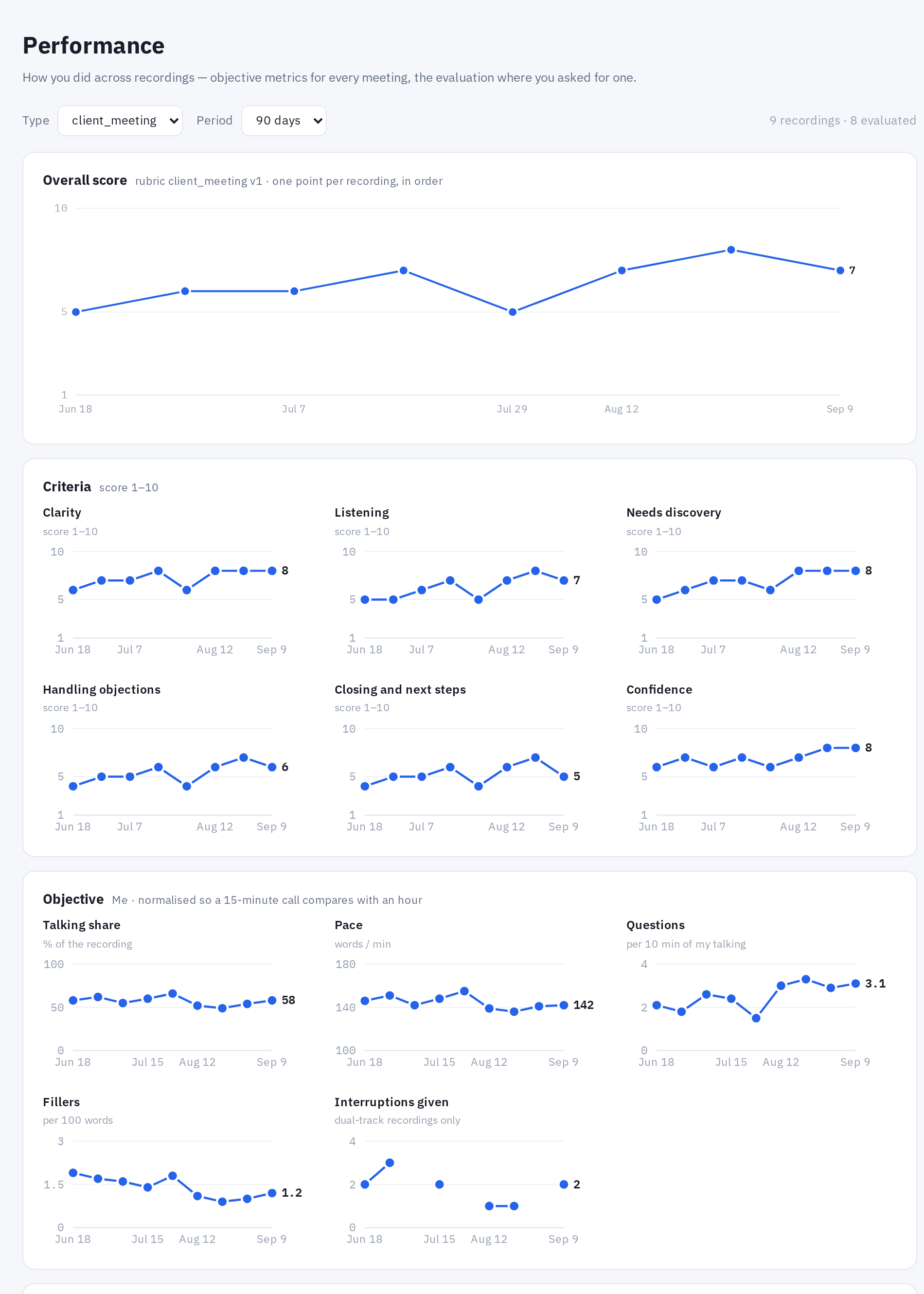Select the final Talking share point labeled 58

(x=272, y=1000)
